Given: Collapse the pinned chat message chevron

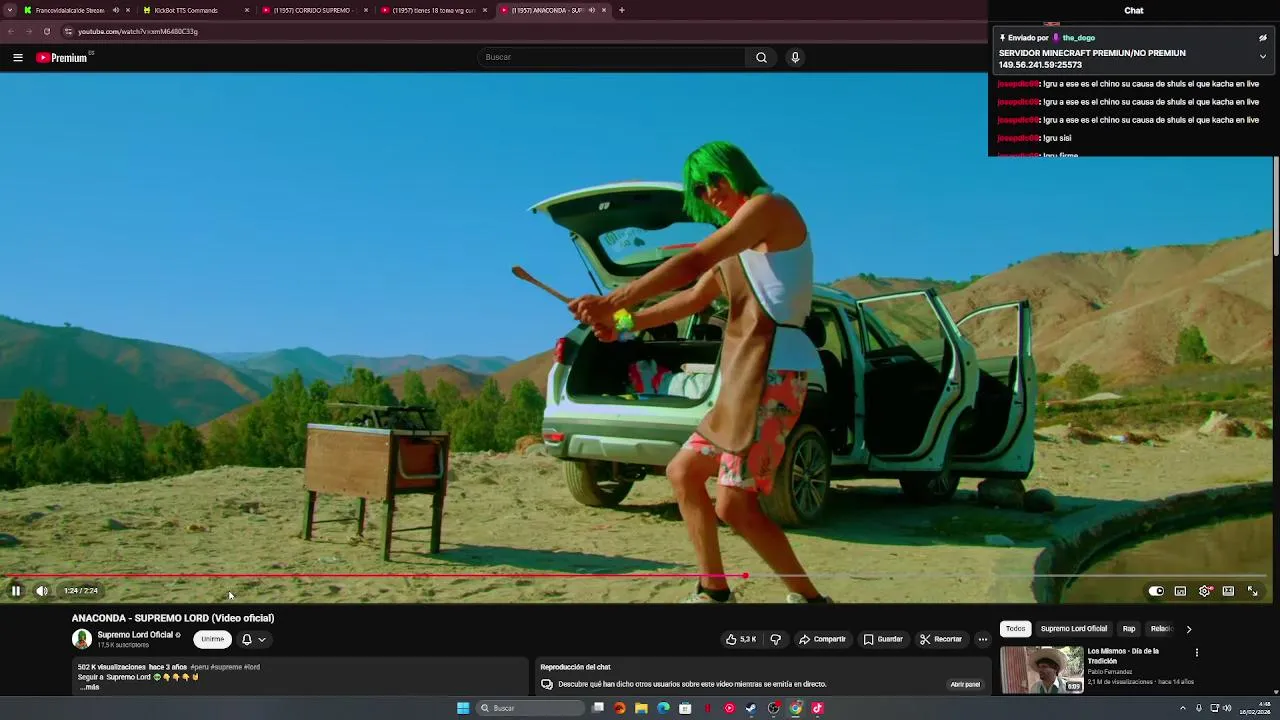Looking at the screenshot, I should coord(1262,57).
